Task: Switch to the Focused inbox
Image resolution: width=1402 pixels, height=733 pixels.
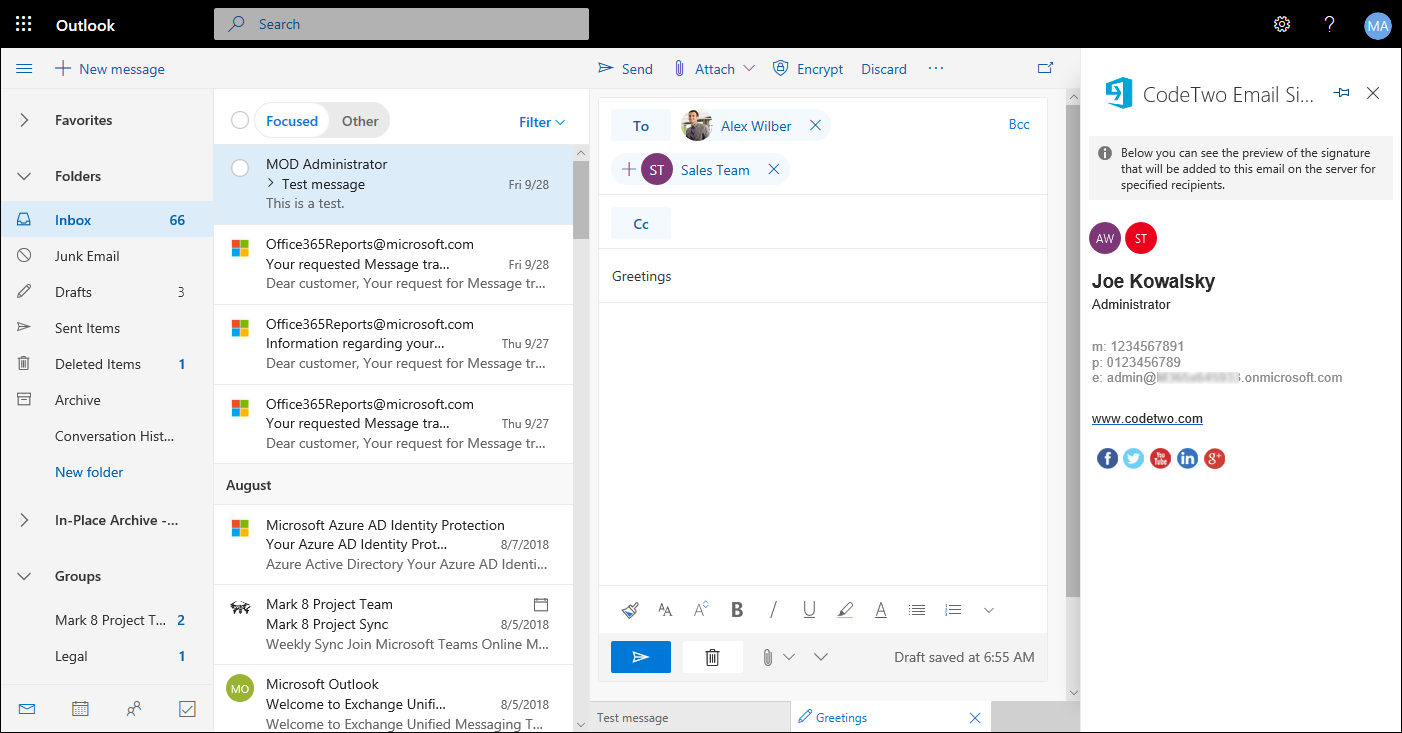Action: point(292,121)
